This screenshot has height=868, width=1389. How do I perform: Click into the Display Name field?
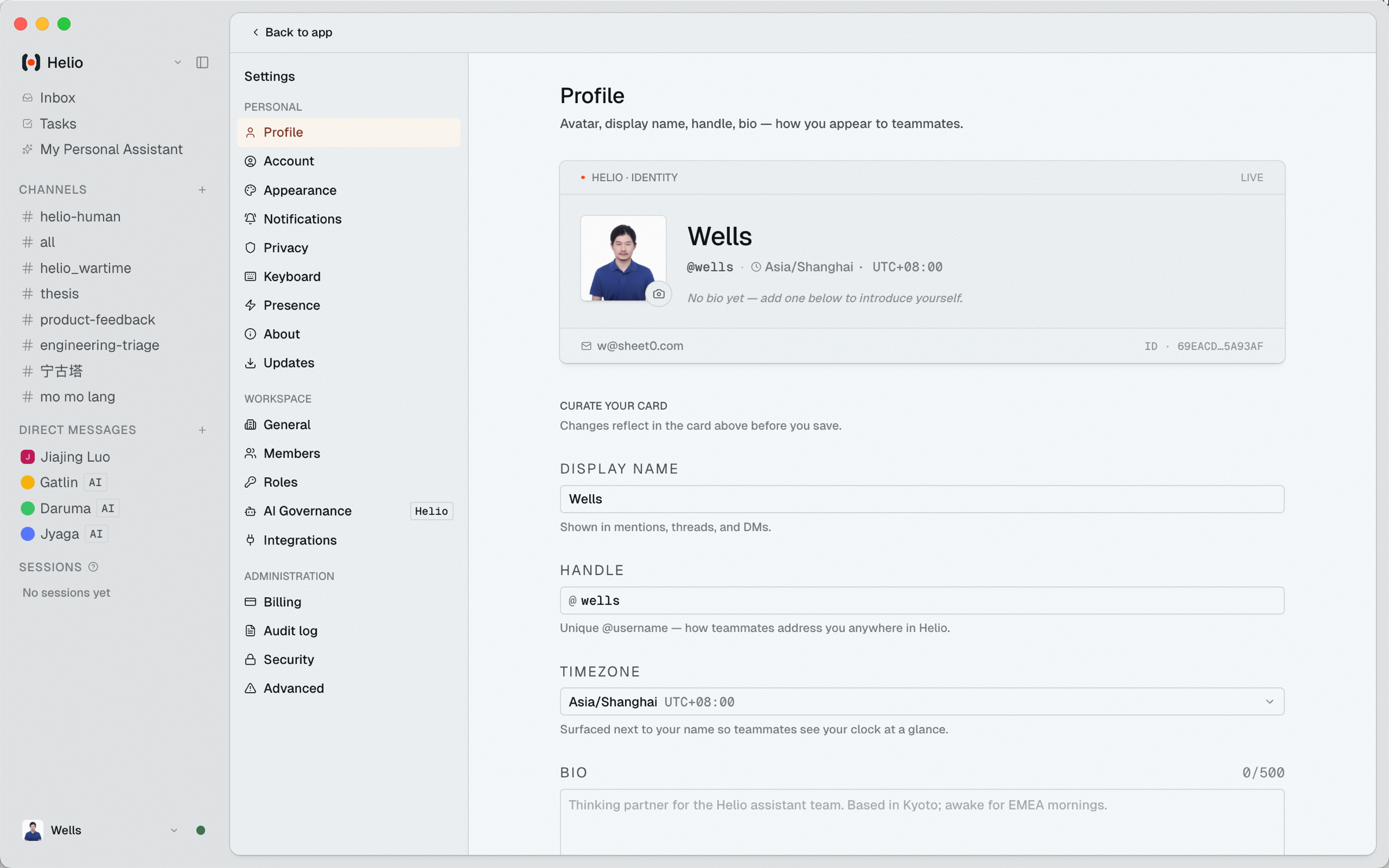[922, 499]
